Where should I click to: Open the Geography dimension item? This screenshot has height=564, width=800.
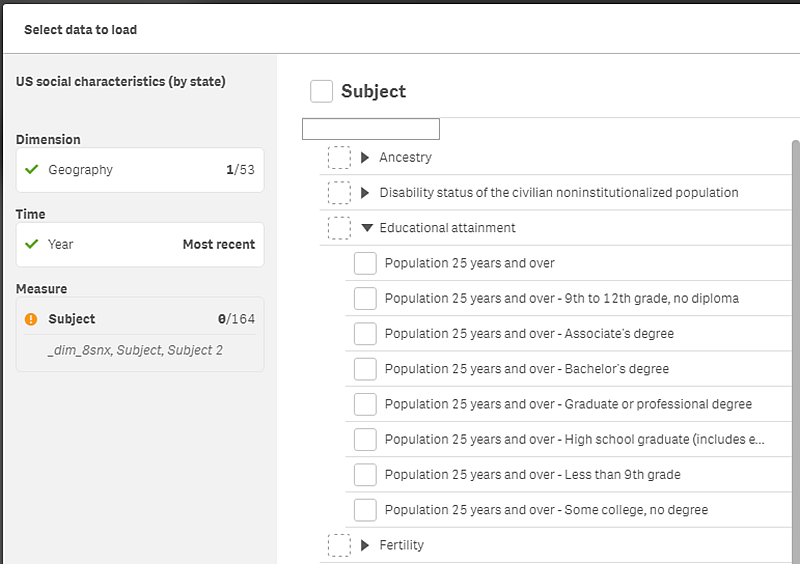140,170
